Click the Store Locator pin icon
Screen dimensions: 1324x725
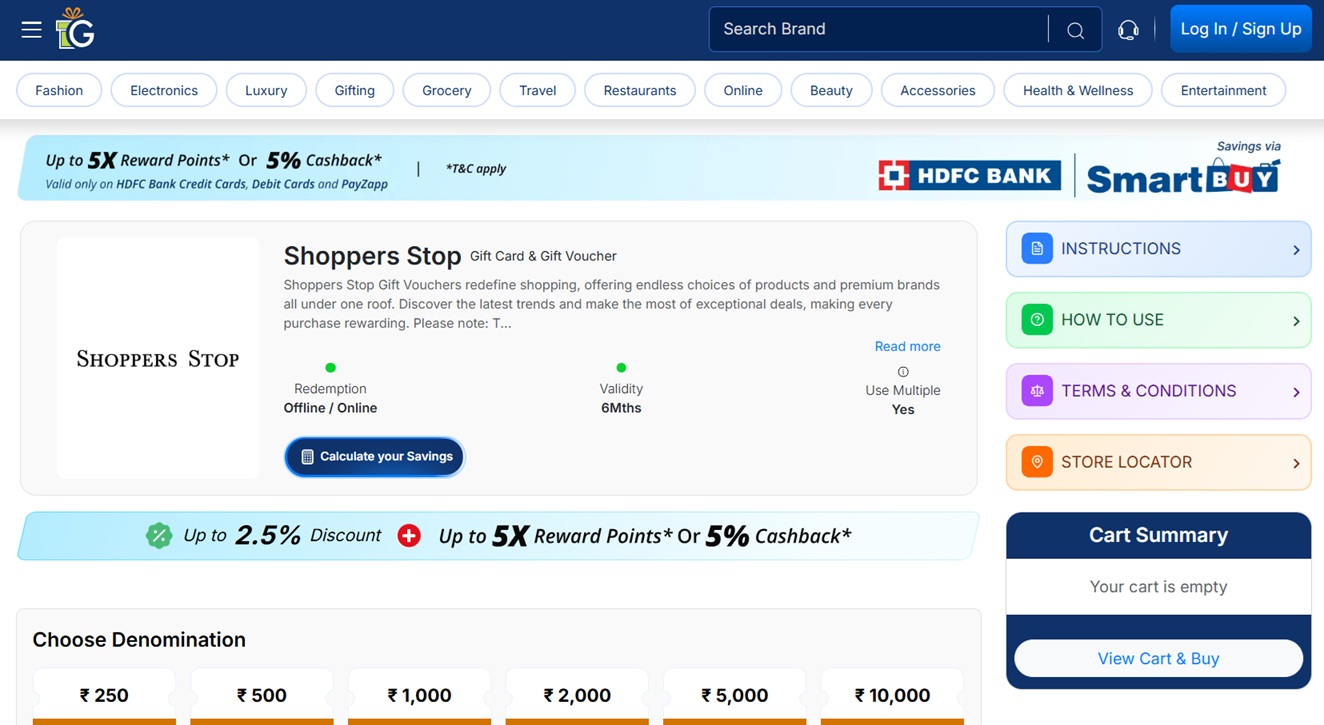[1037, 462]
